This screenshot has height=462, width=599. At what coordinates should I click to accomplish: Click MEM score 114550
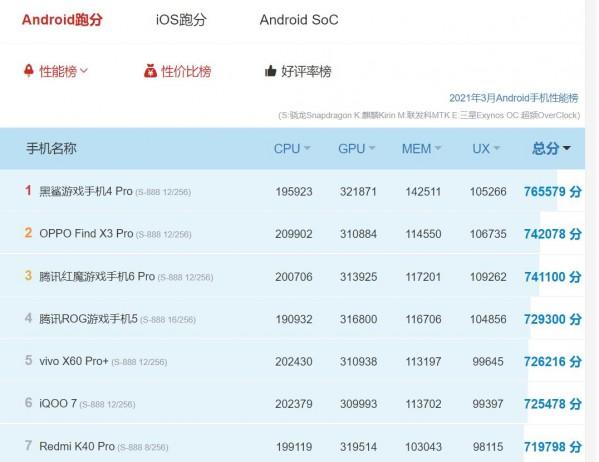(x=423, y=234)
